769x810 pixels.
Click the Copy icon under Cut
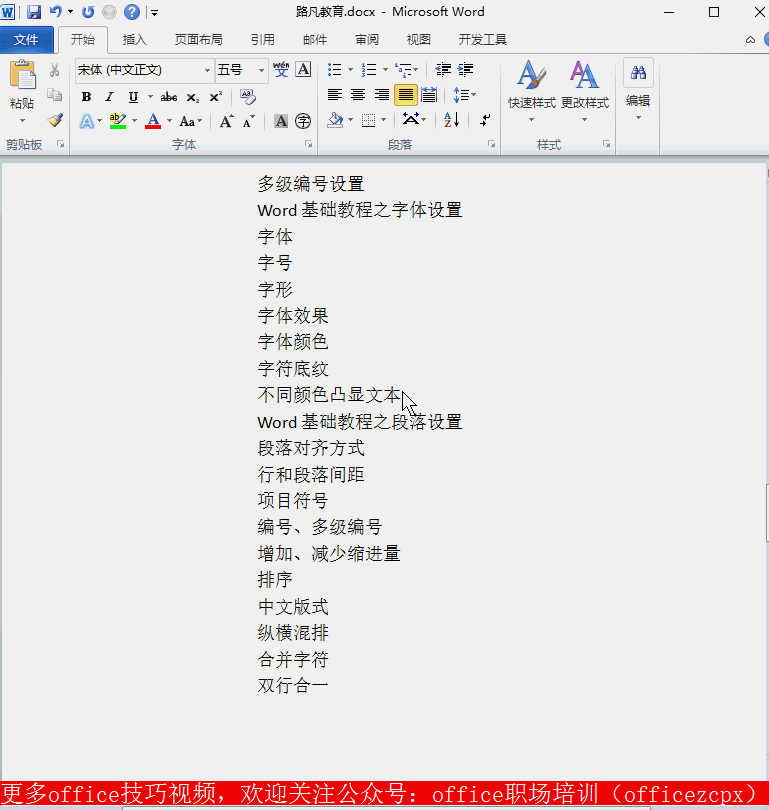(x=55, y=95)
